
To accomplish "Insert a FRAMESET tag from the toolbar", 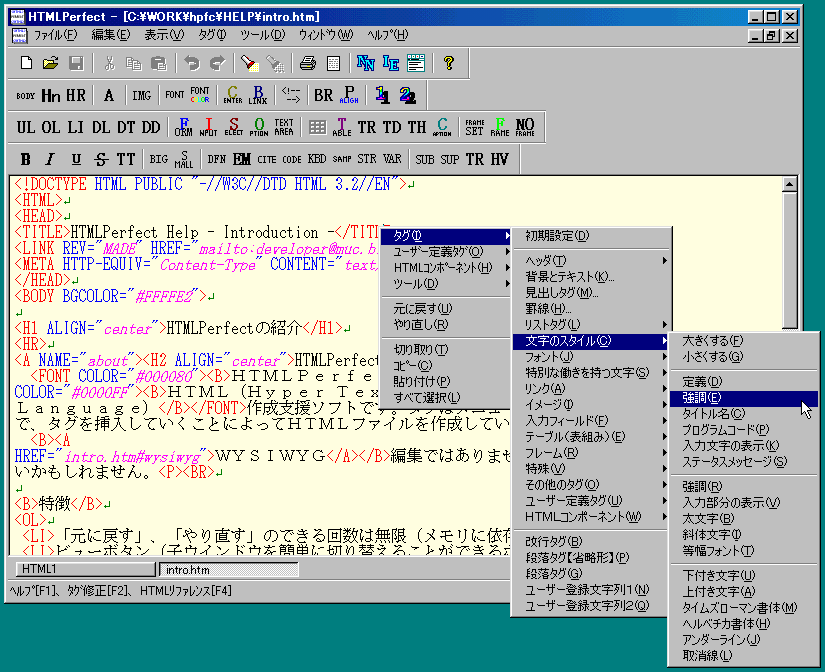I will (x=475, y=127).
